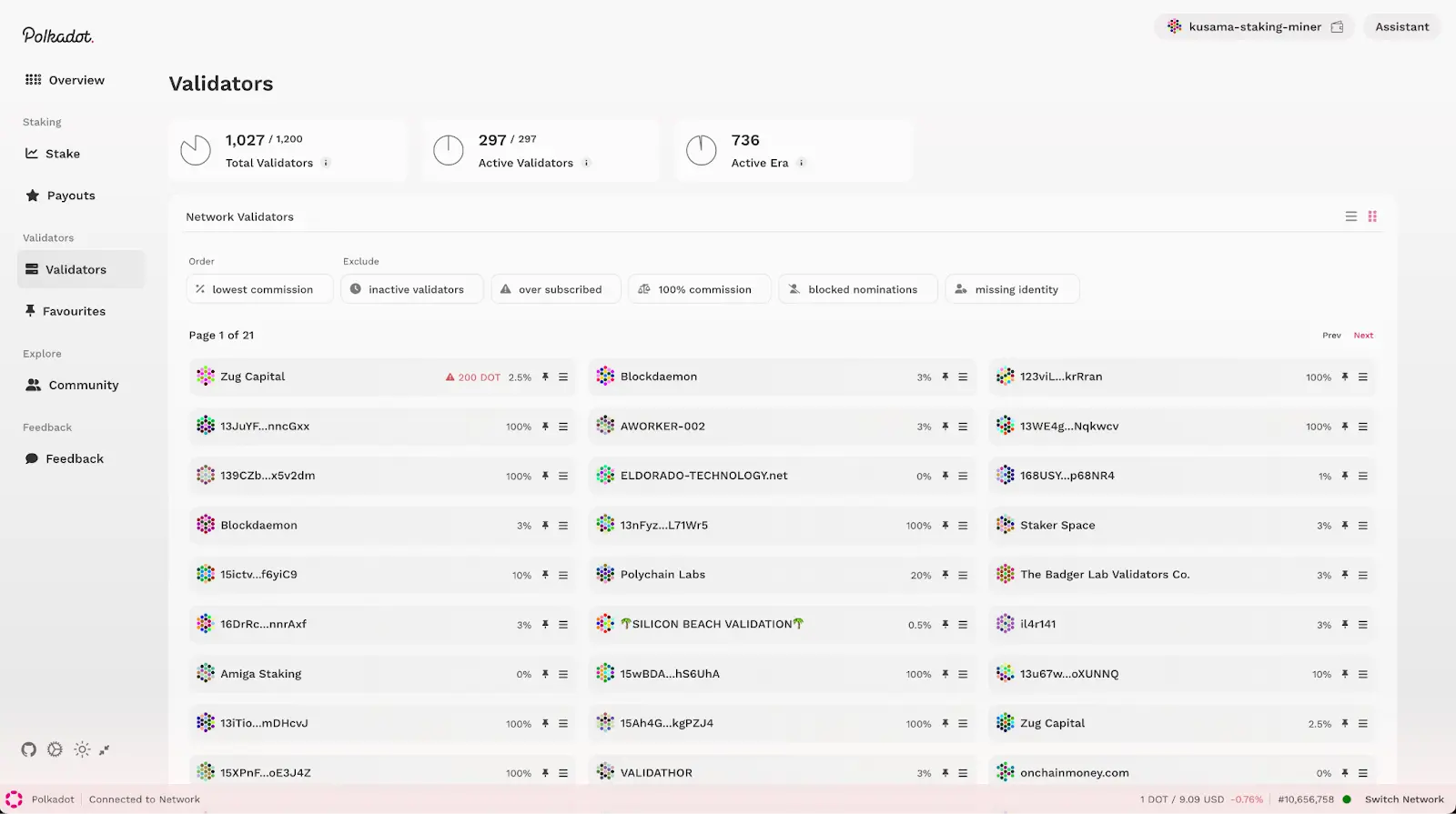
Task: Pin 139CZb...x5v2dm validator
Action: [545, 476]
